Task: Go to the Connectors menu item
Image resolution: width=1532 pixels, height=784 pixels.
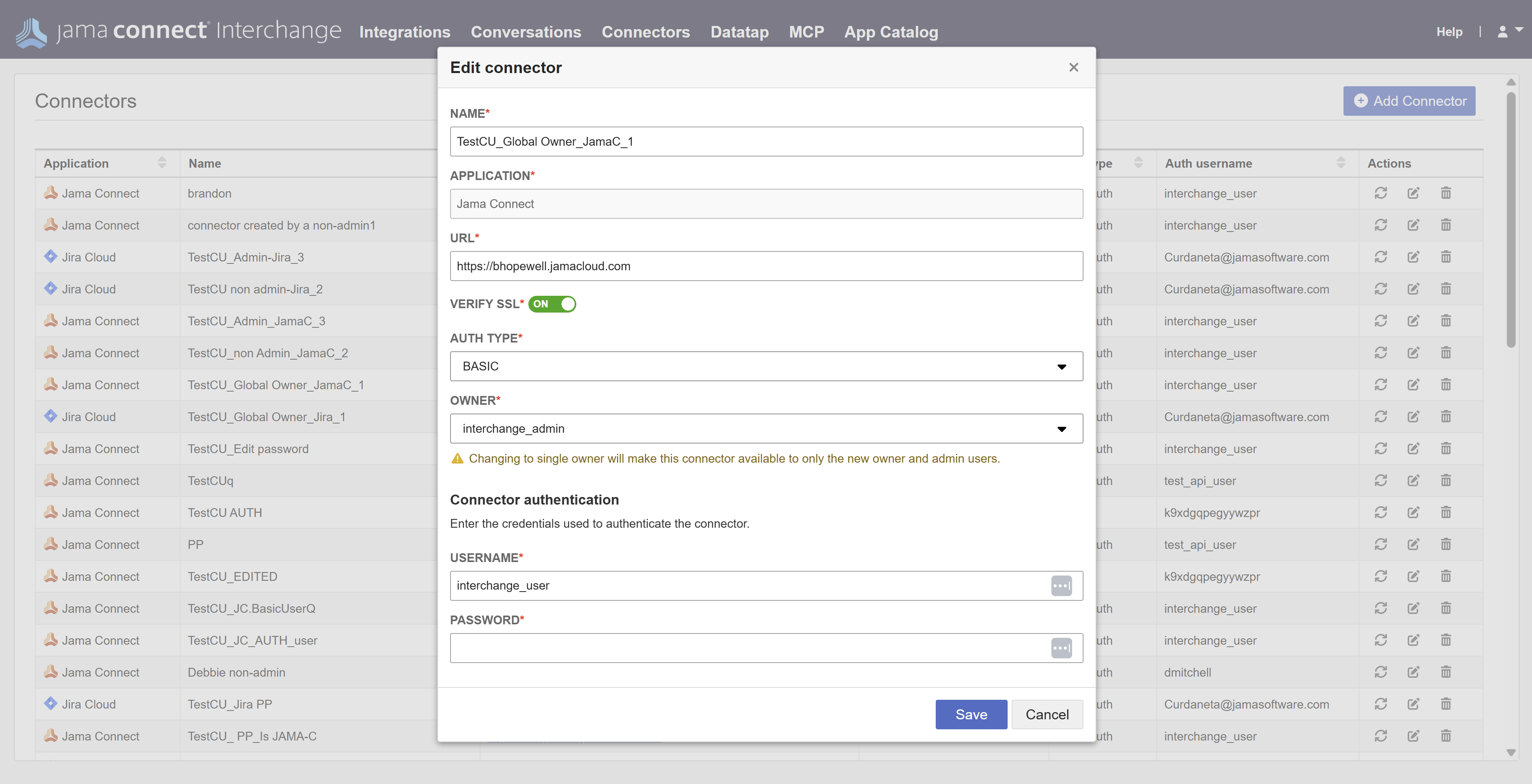Action: 646,32
